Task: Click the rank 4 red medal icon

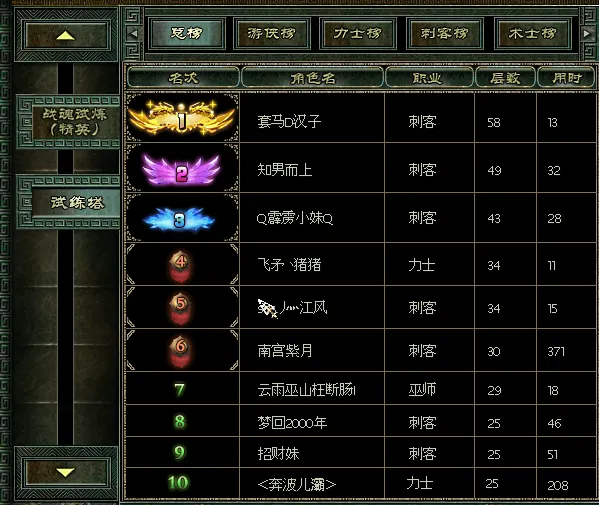Action: click(180, 266)
